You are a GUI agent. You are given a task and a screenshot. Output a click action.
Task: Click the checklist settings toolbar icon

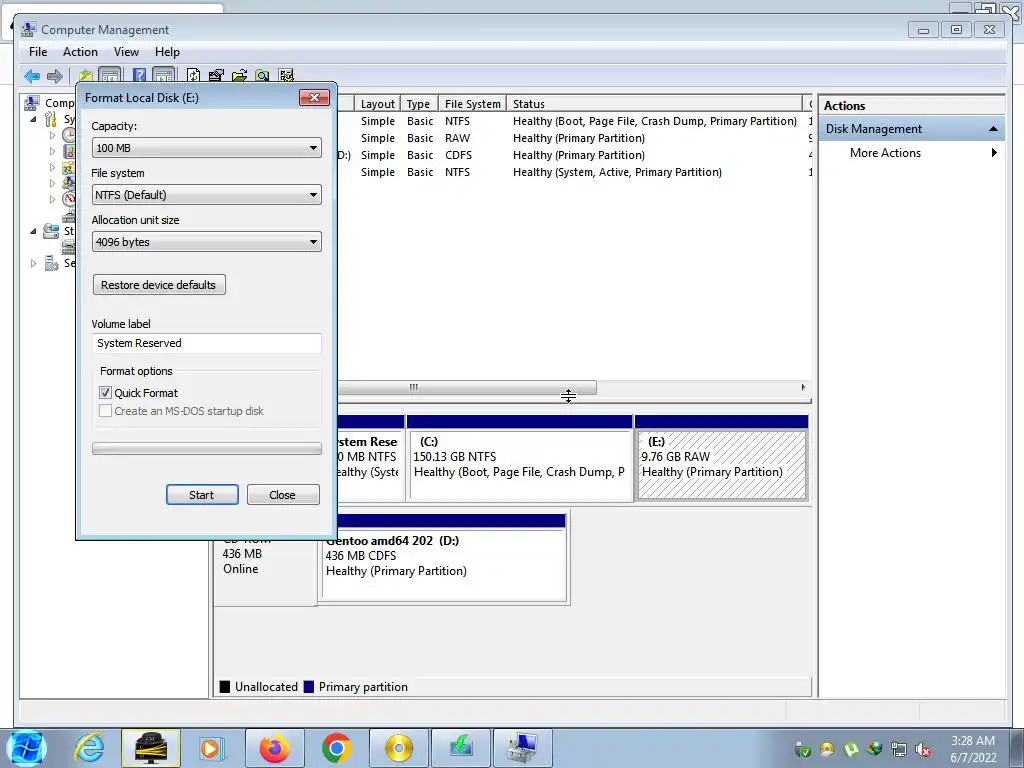(x=286, y=76)
